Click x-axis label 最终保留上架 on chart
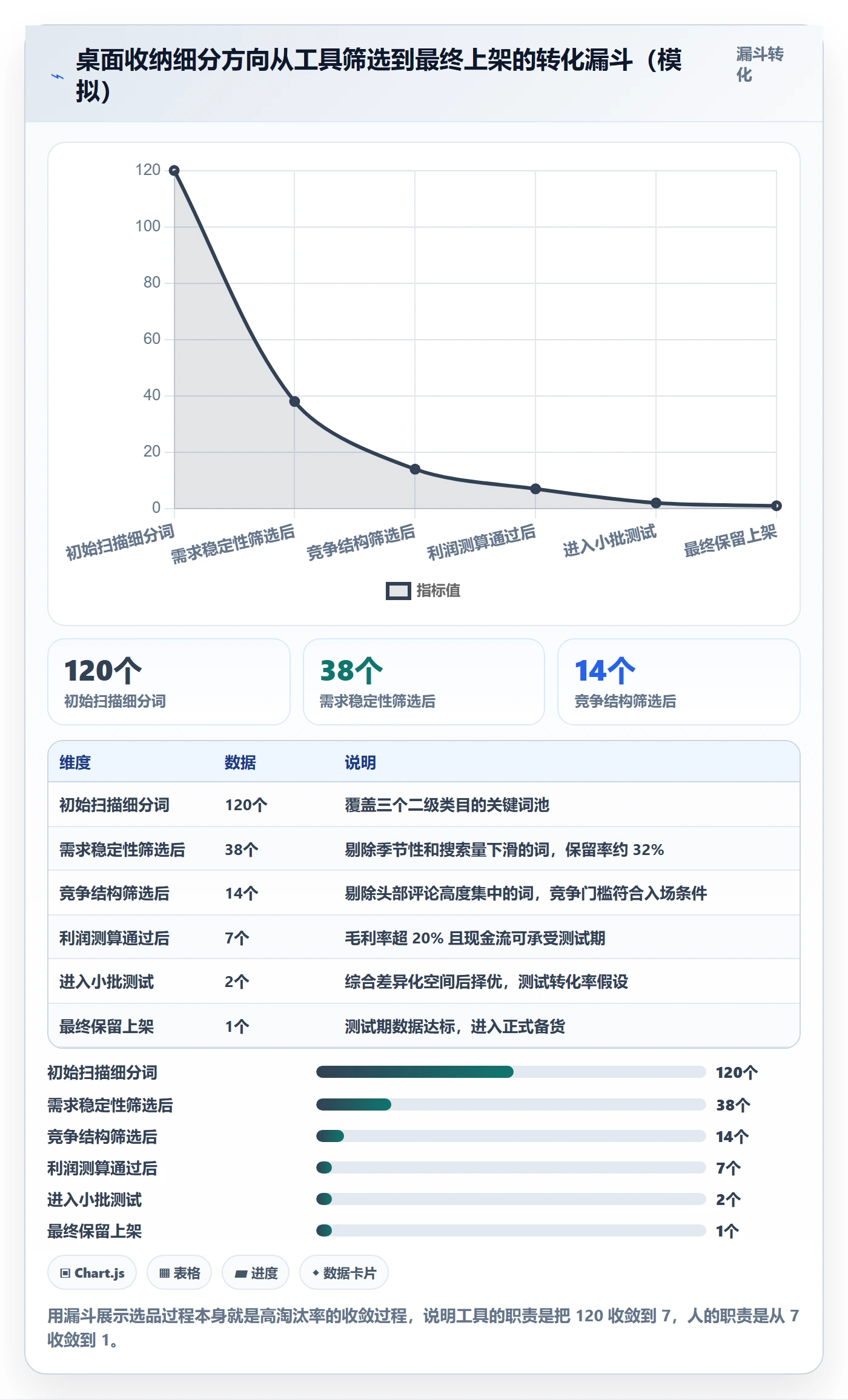 (730, 540)
